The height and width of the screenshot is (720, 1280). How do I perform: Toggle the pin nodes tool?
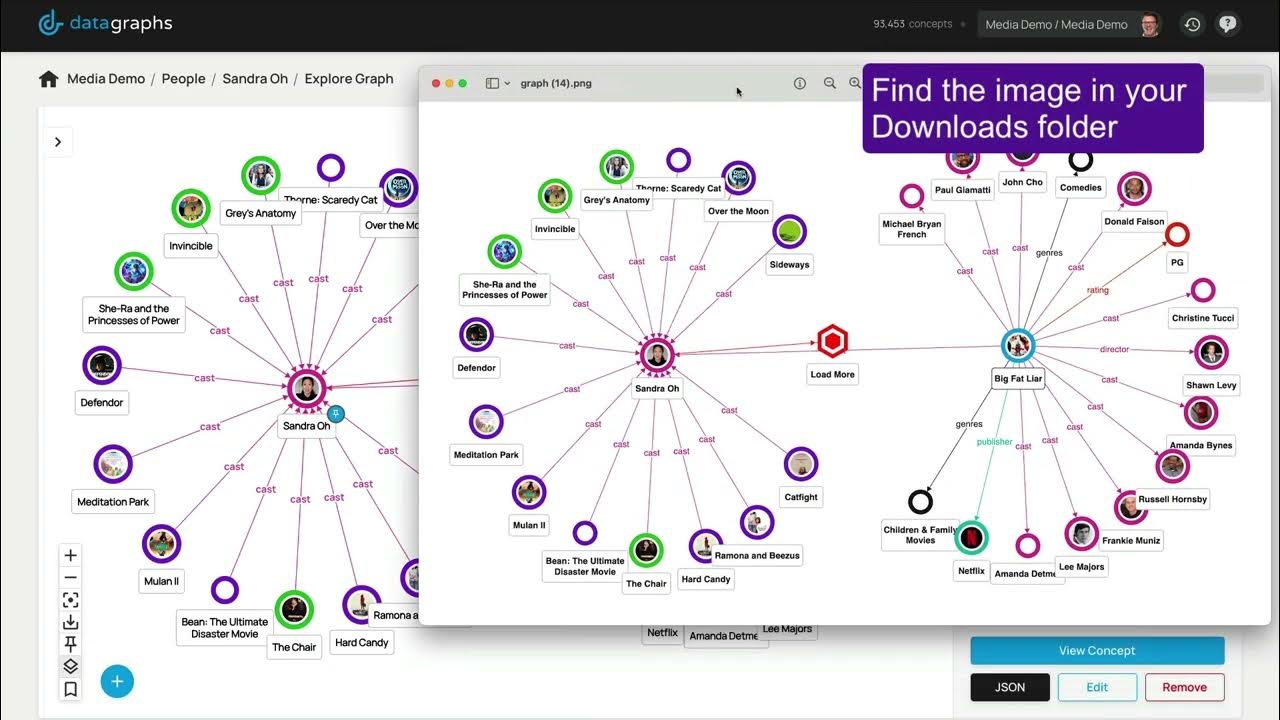tap(70, 645)
